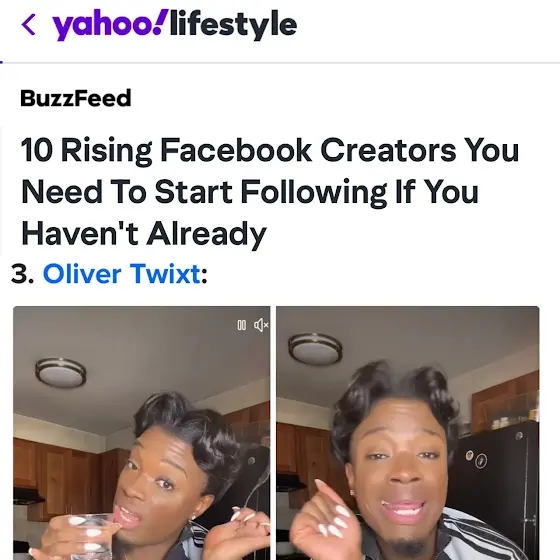Click the left video frame showing the water glass

[141, 433]
